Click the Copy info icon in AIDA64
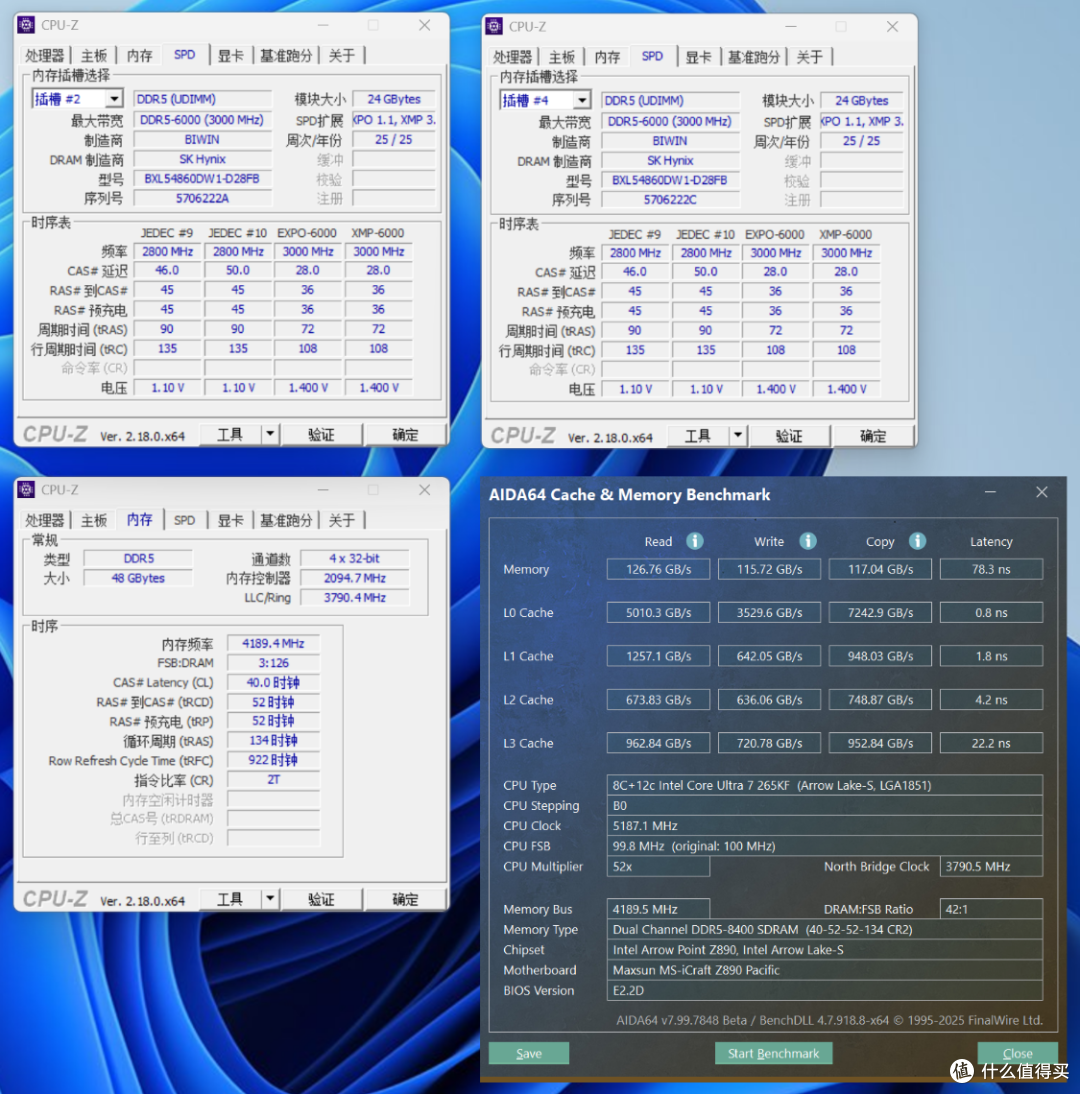Viewport: 1080px width, 1094px height. [x=917, y=541]
